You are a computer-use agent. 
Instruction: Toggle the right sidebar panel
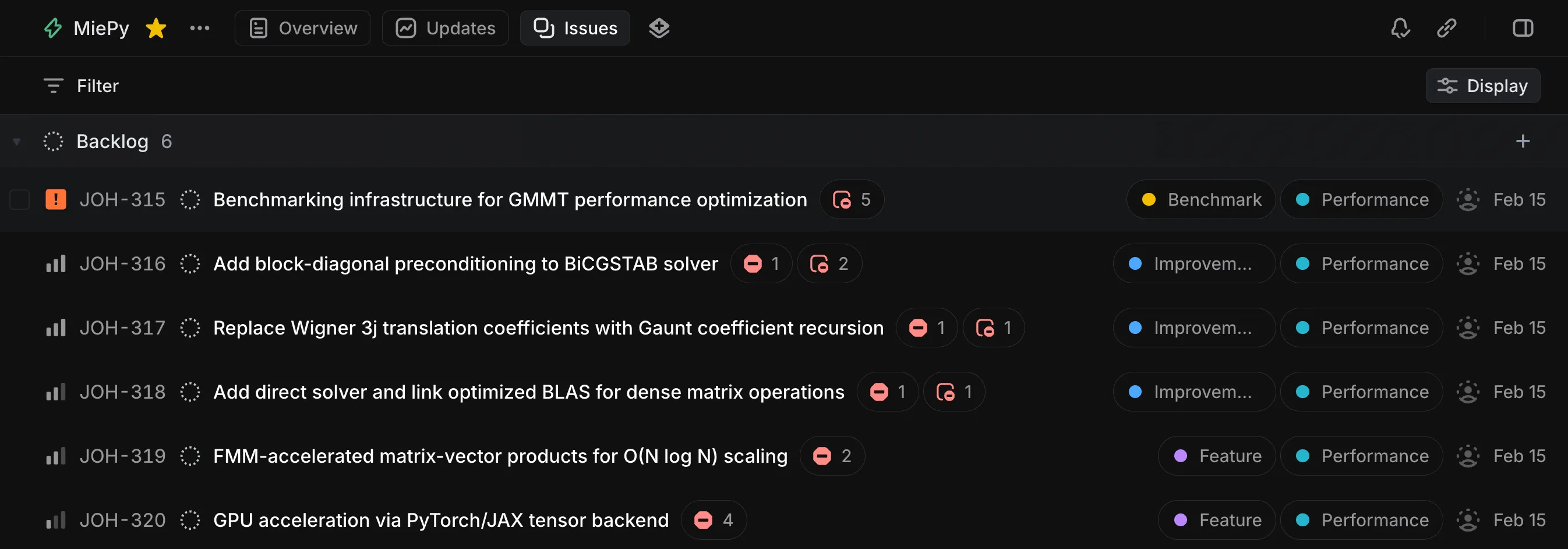click(x=1523, y=28)
